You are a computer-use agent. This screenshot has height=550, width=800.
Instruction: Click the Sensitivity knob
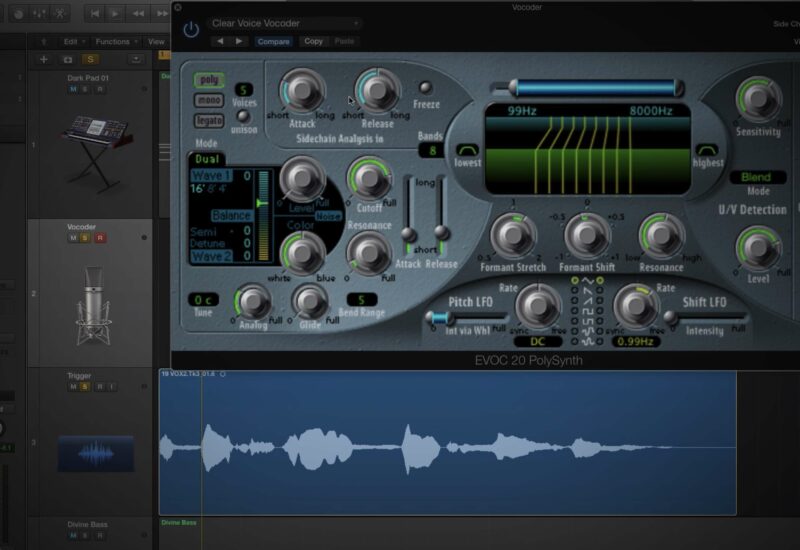pos(759,99)
